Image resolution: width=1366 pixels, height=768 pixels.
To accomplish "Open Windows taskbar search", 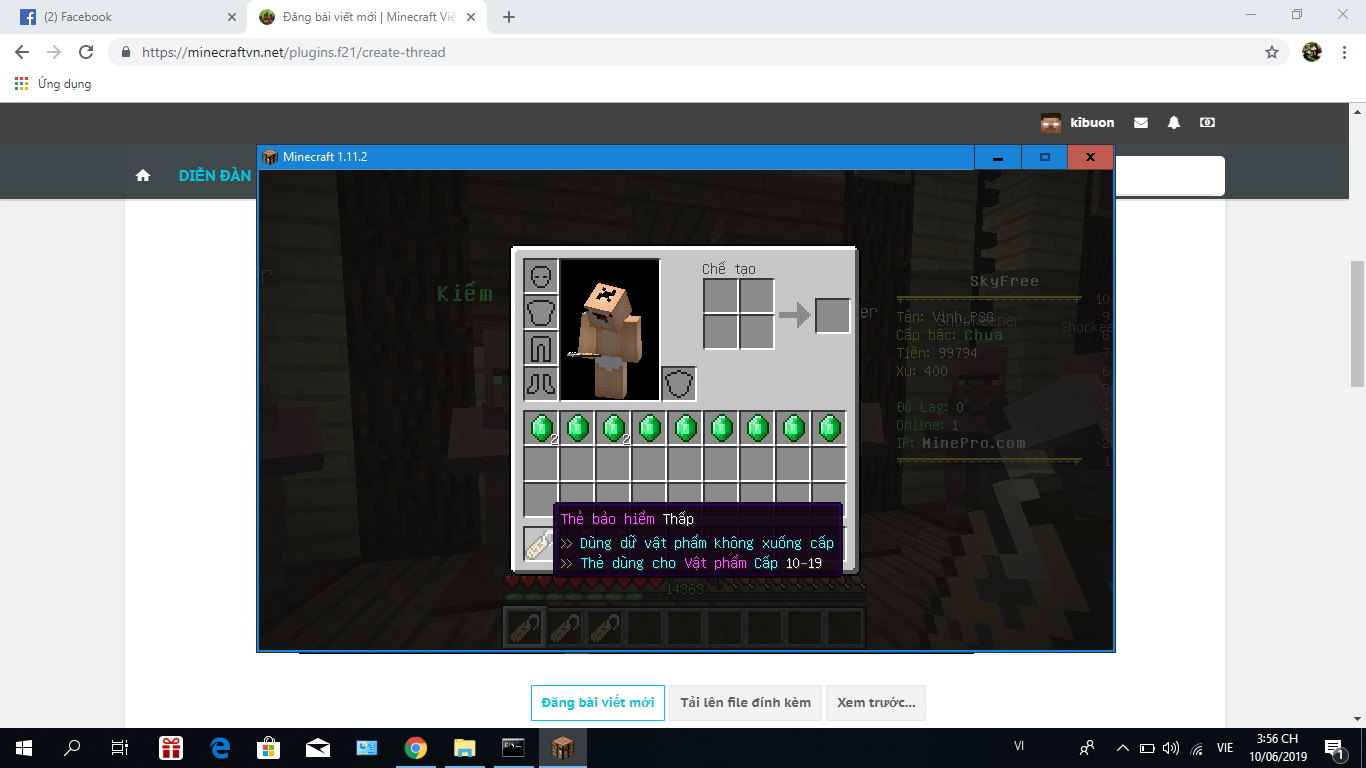I will tap(72, 748).
